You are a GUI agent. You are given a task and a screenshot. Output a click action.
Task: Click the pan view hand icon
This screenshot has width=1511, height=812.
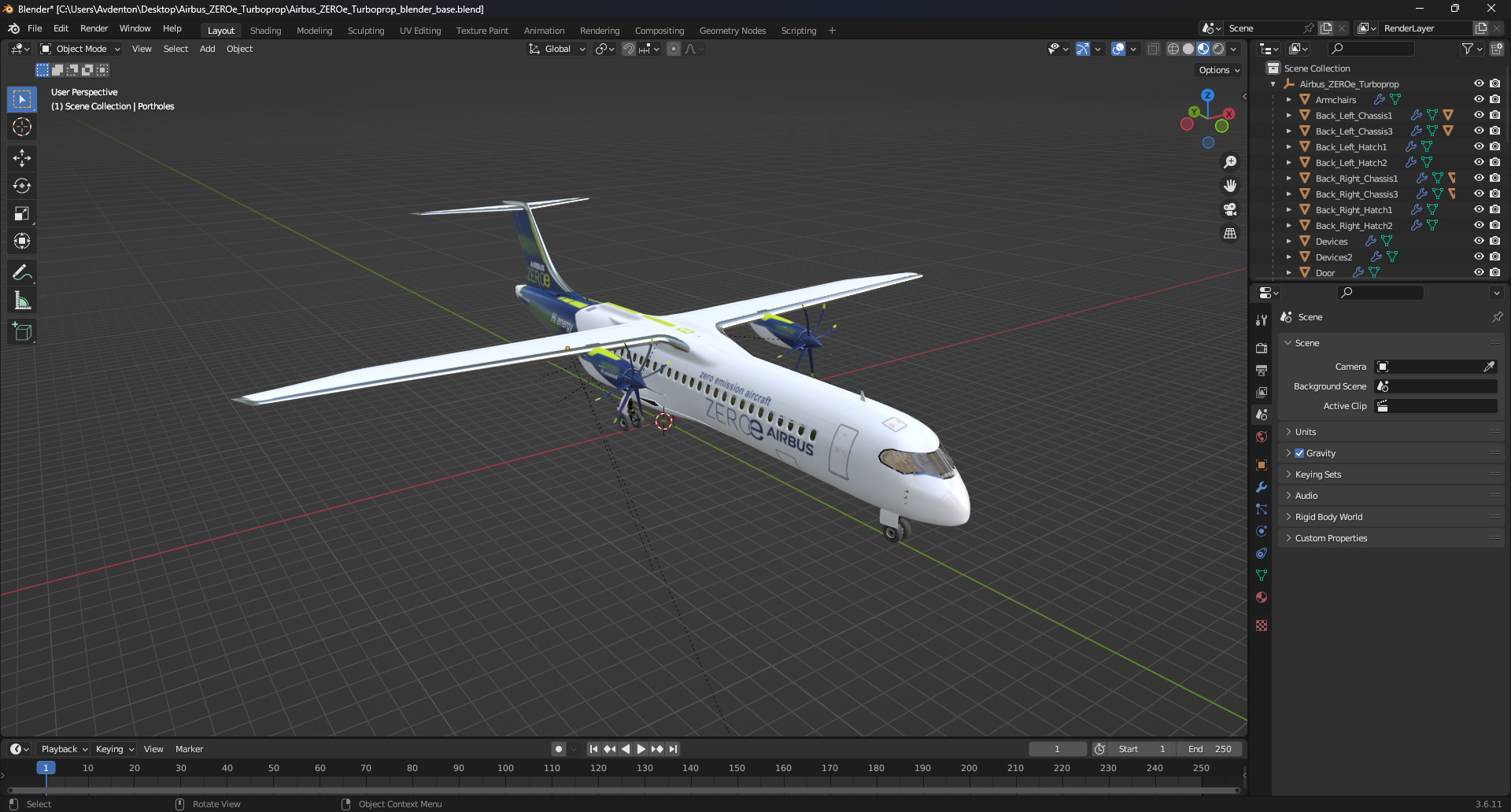click(1229, 186)
